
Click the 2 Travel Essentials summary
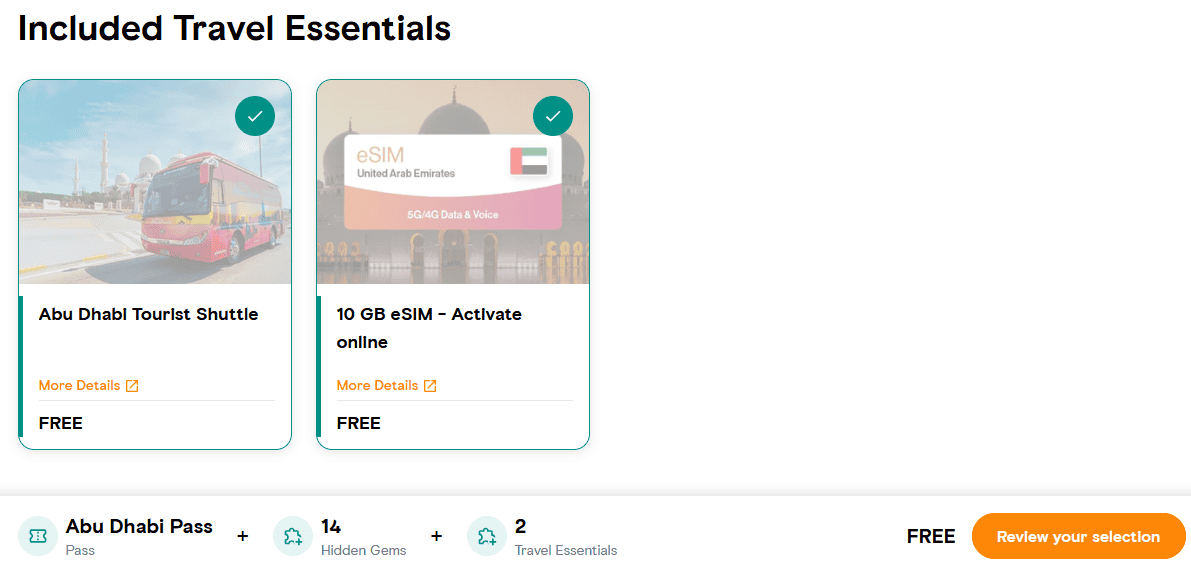coord(565,537)
